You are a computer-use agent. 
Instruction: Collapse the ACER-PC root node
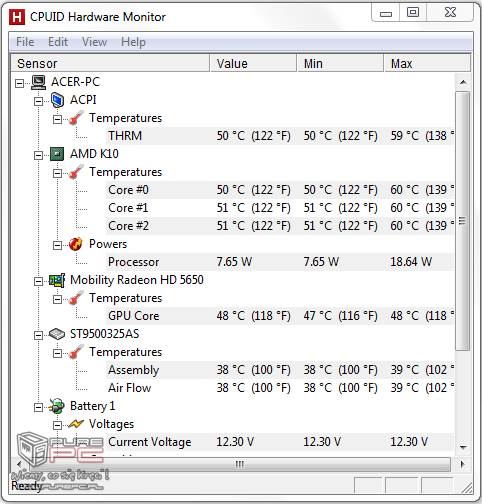20,83
